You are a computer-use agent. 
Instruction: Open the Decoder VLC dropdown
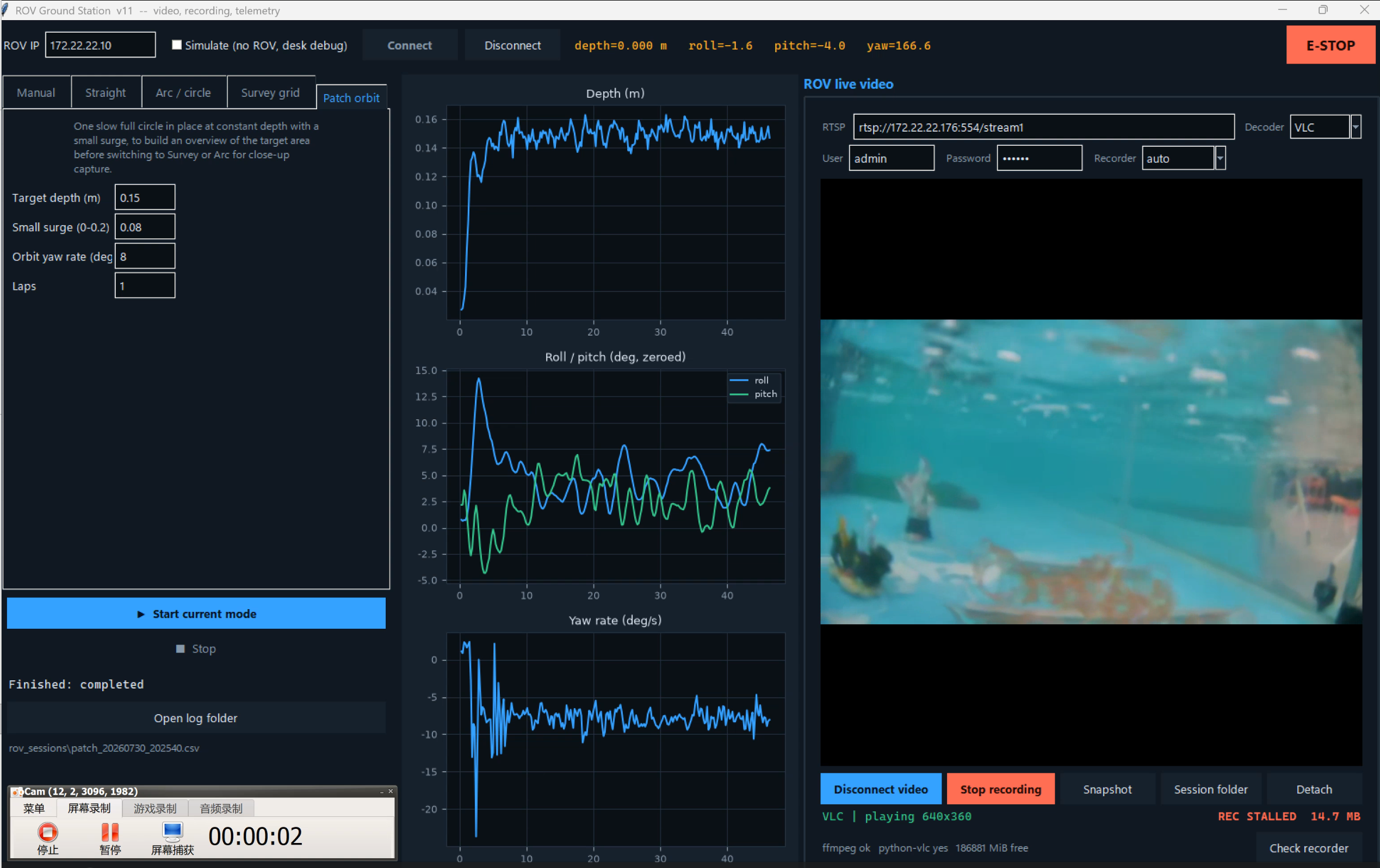[1356, 127]
